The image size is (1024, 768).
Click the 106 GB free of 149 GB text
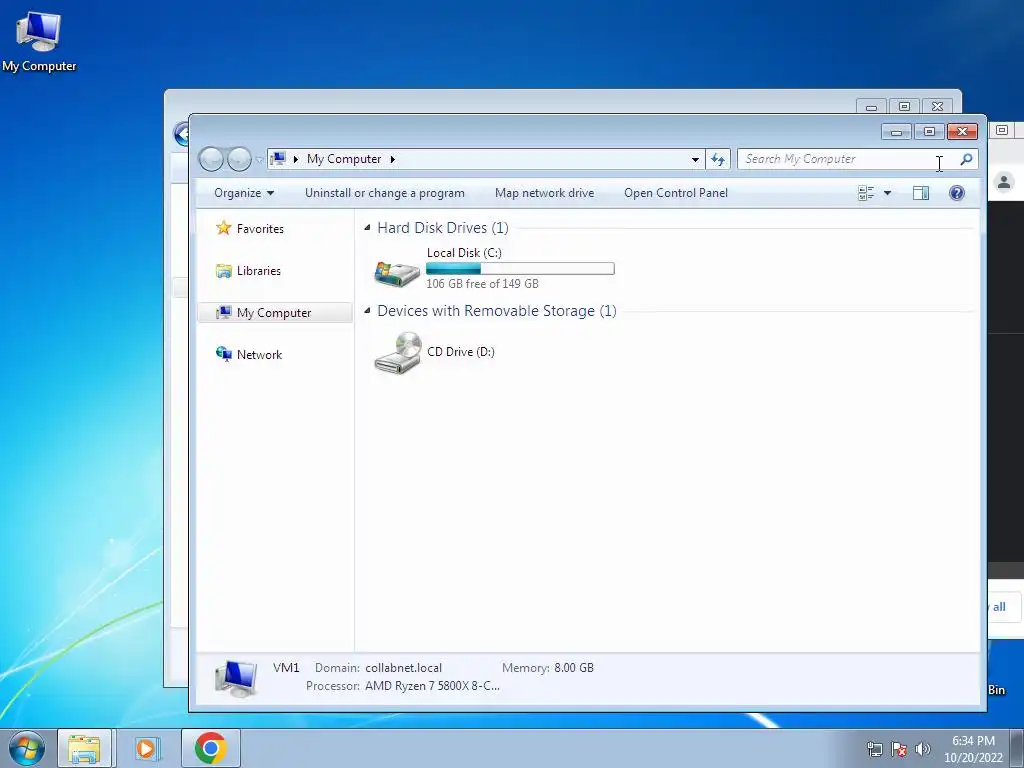(x=482, y=283)
